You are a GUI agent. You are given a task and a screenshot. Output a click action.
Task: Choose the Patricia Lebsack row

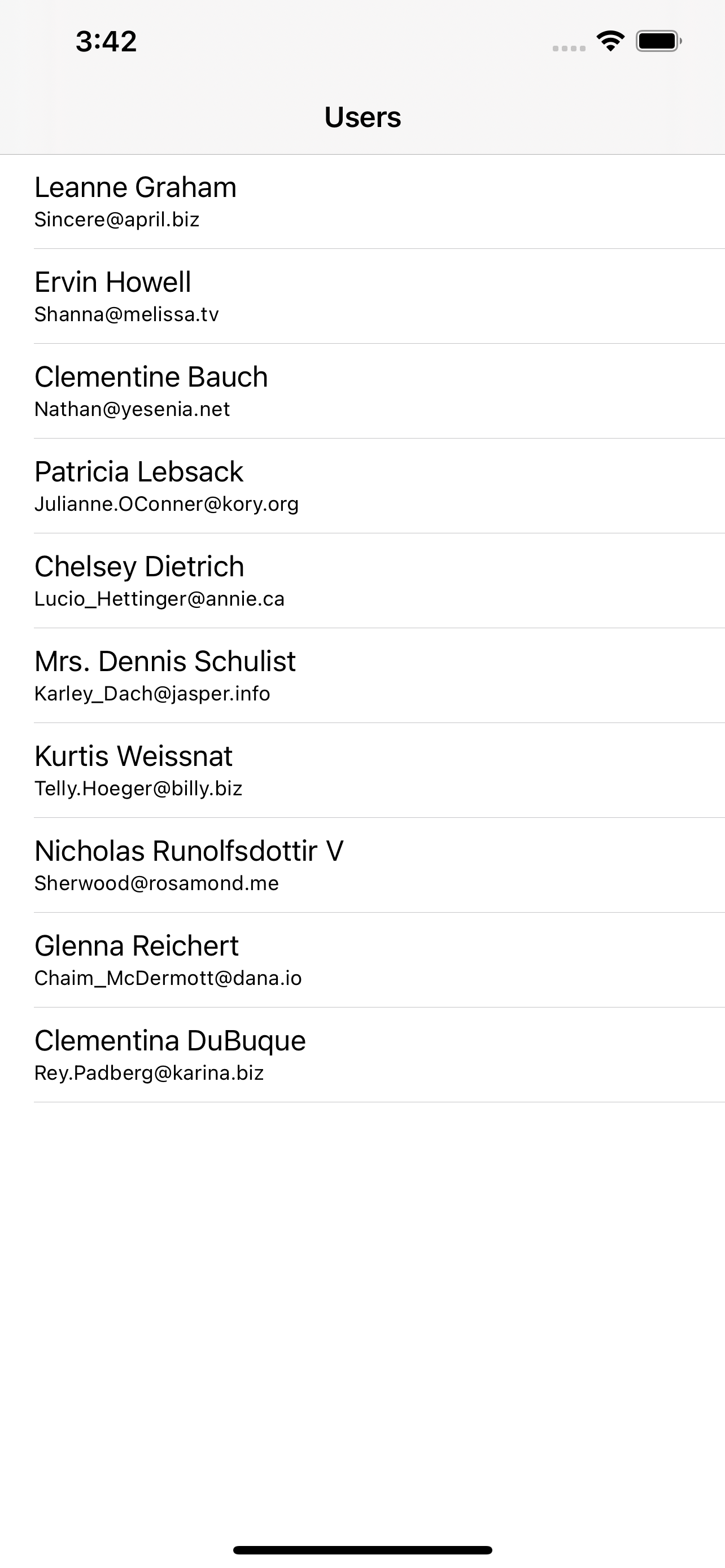click(x=363, y=487)
